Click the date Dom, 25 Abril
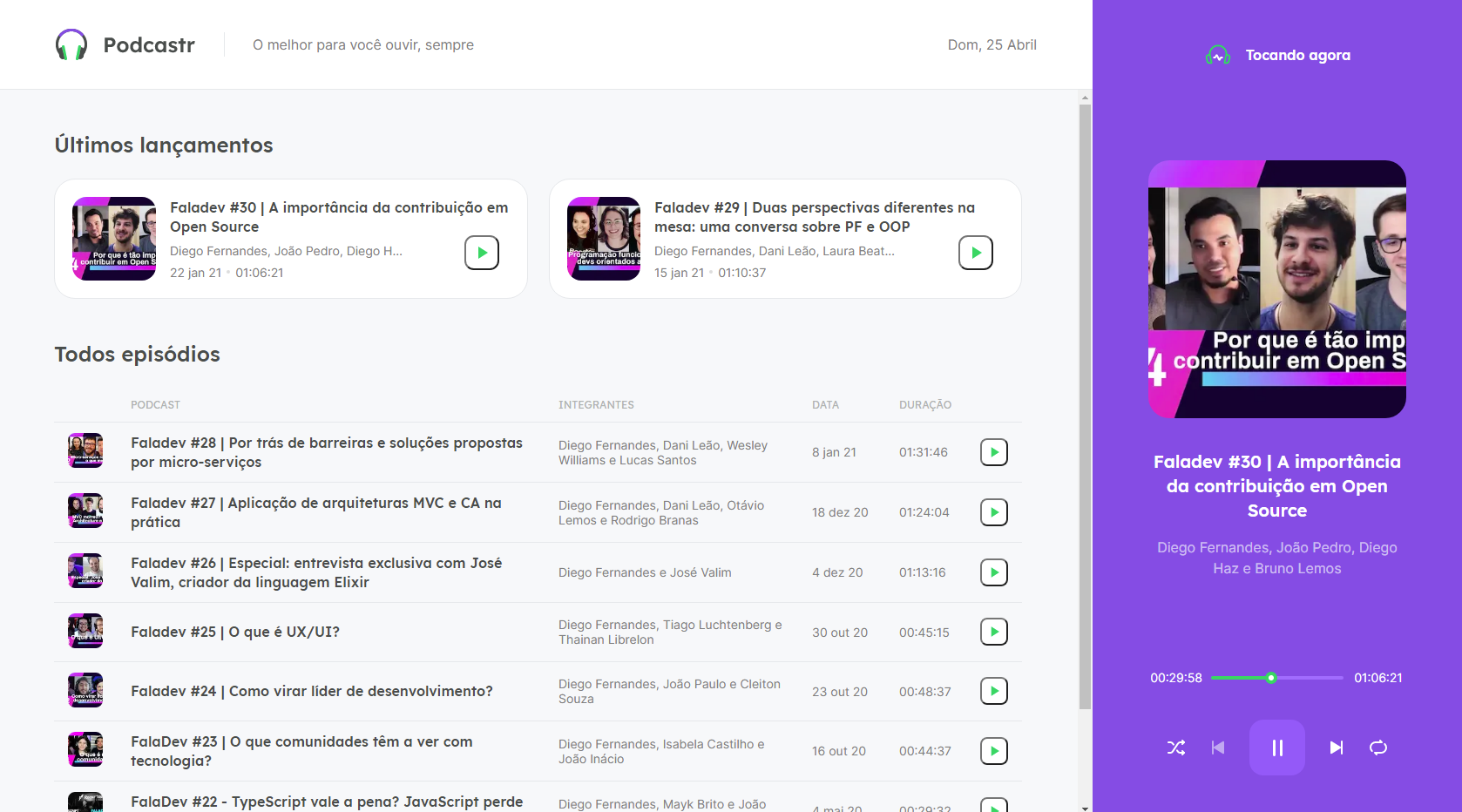Screen dimensions: 1462x812 (992, 44)
